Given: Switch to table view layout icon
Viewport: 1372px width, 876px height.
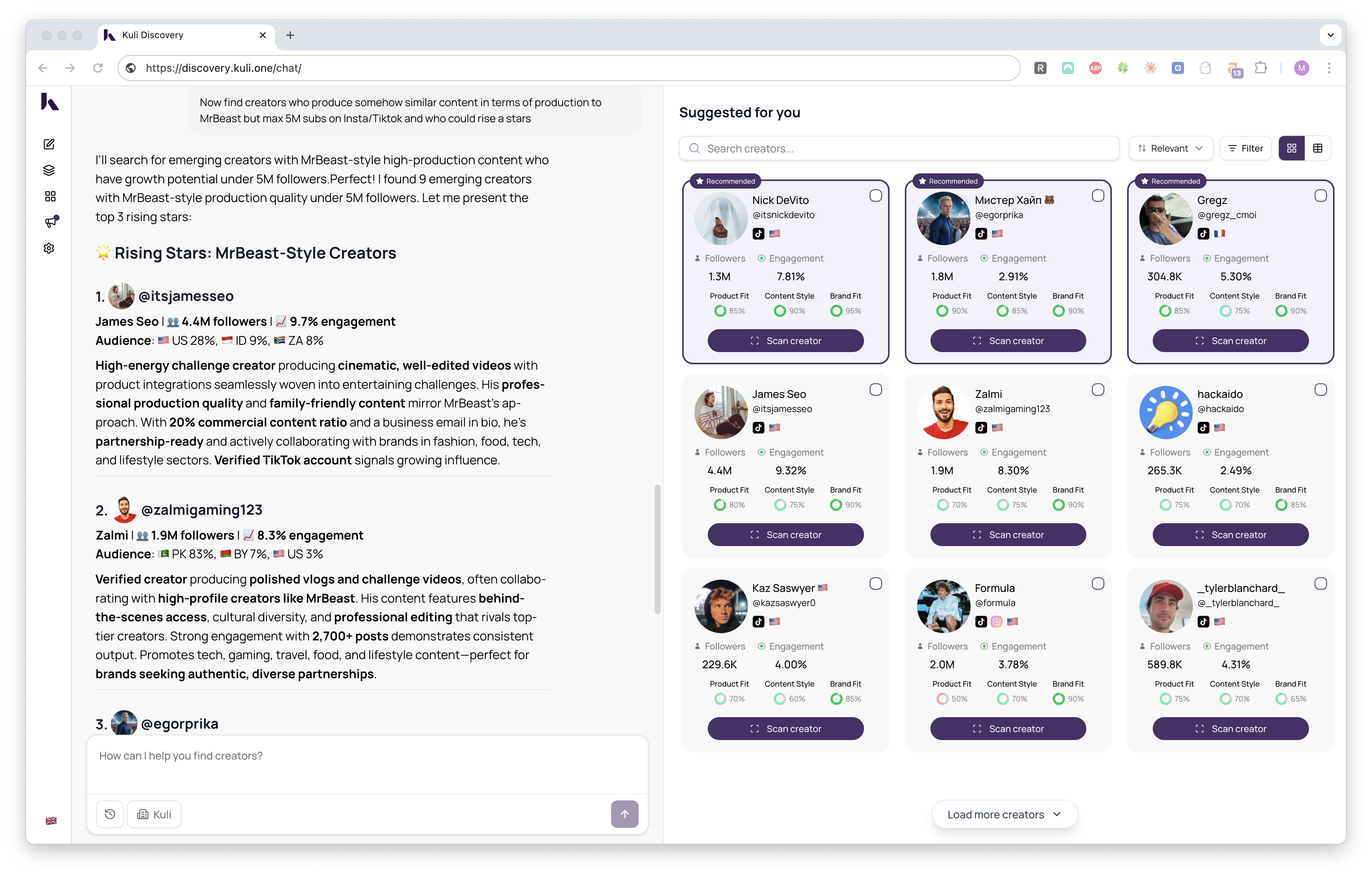Looking at the screenshot, I should [x=1318, y=148].
